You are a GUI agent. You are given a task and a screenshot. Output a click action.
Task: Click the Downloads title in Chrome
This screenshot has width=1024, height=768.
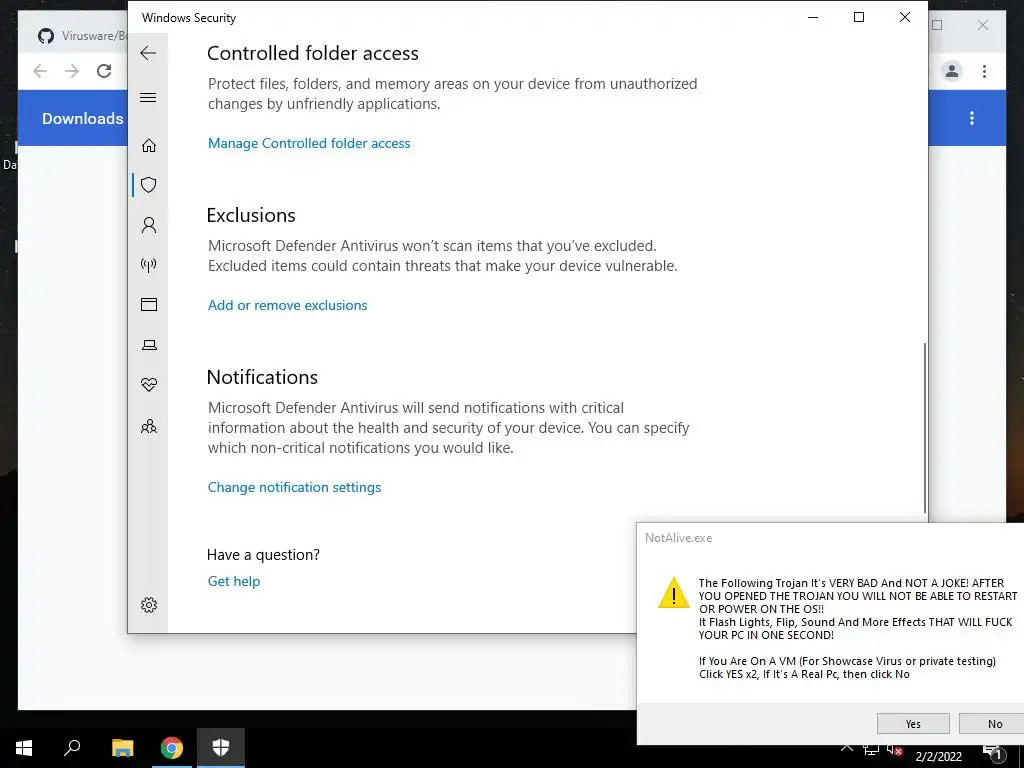click(82, 118)
